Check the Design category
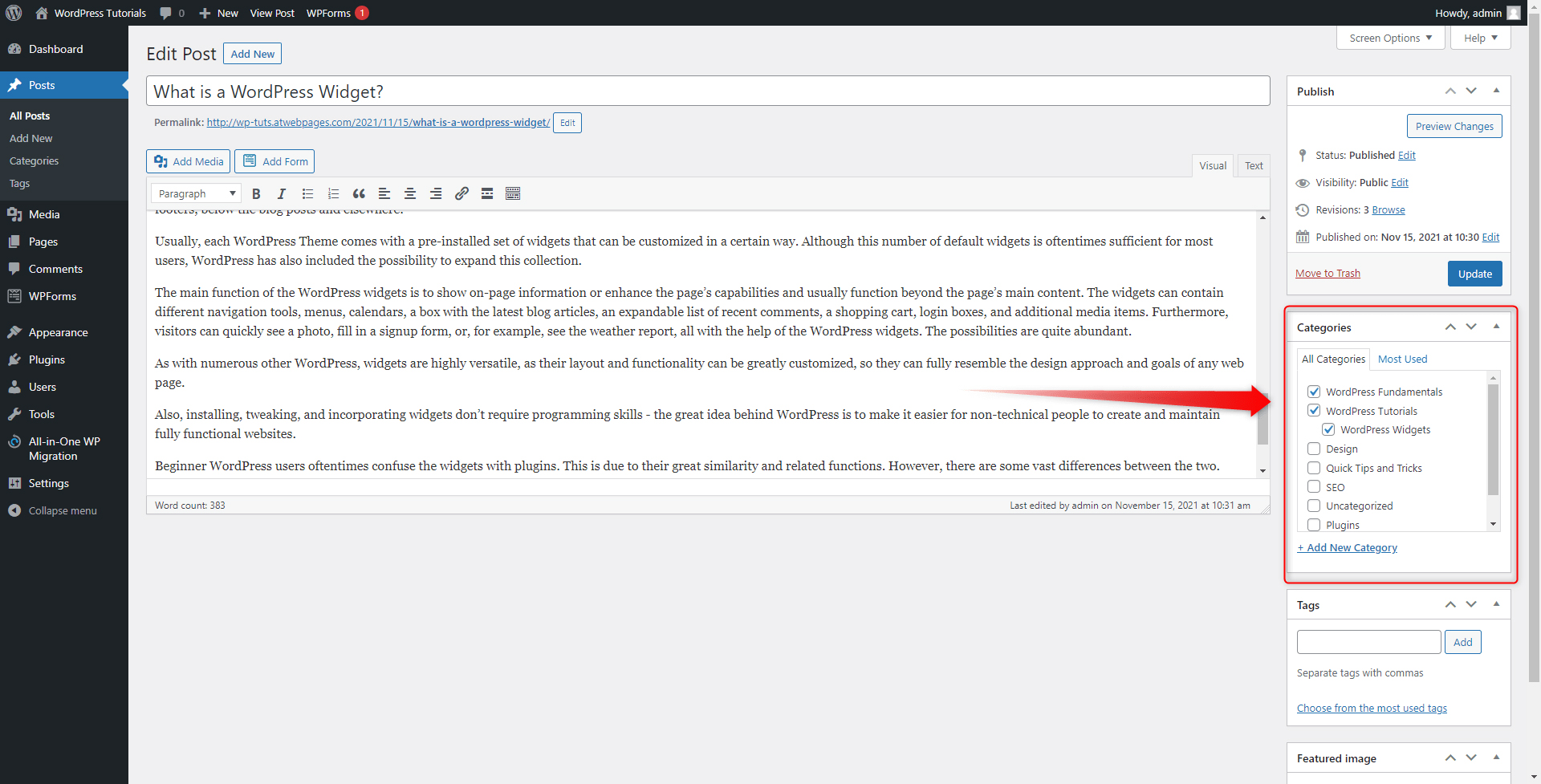The height and width of the screenshot is (784, 1541). (x=1314, y=449)
